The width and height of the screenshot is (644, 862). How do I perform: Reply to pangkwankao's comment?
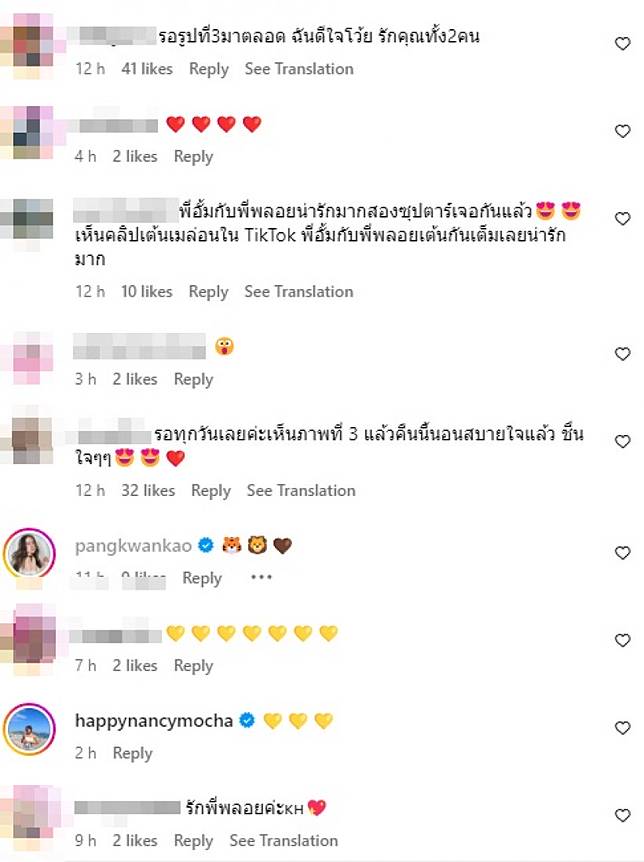[202, 578]
